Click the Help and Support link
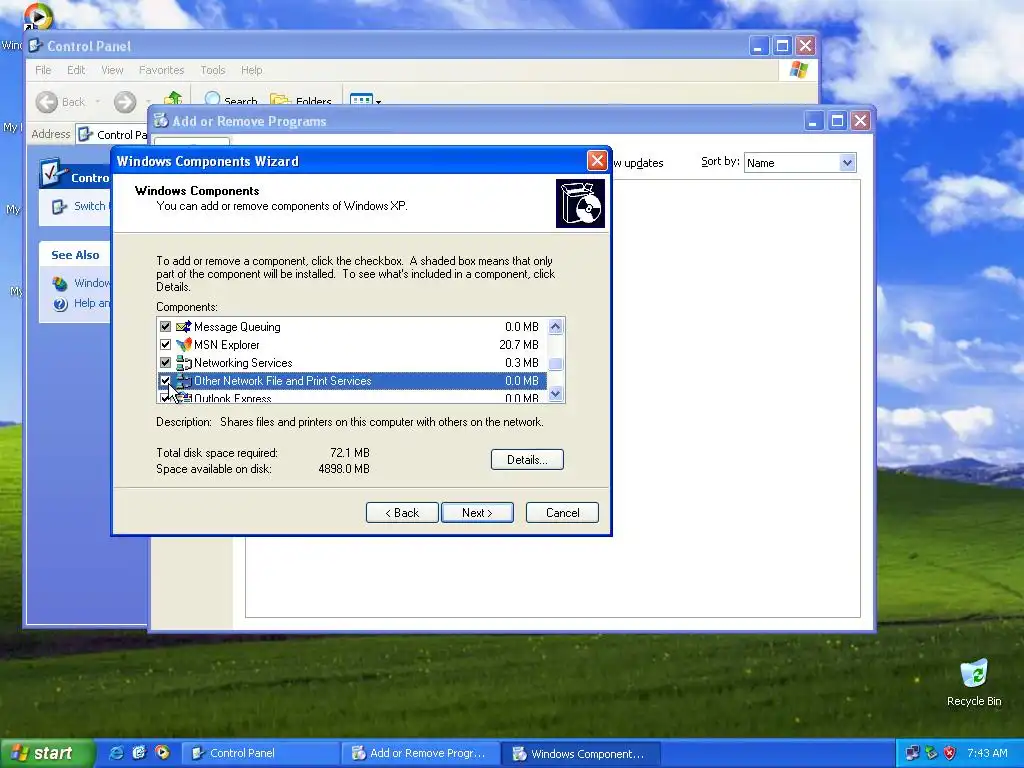Image resolution: width=1024 pixels, height=768 pixels. click(92, 303)
